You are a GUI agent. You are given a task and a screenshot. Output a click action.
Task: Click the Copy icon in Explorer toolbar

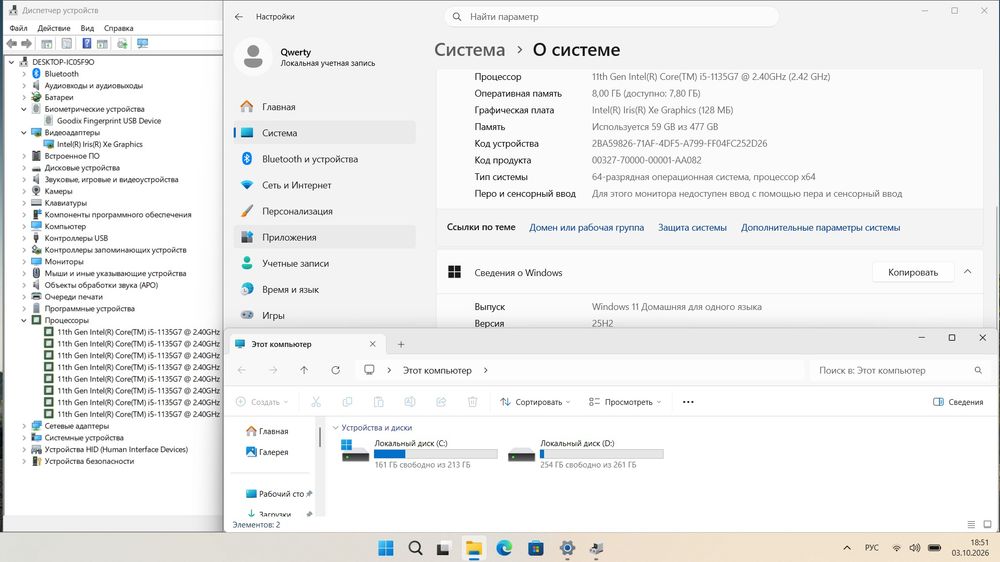(x=347, y=402)
